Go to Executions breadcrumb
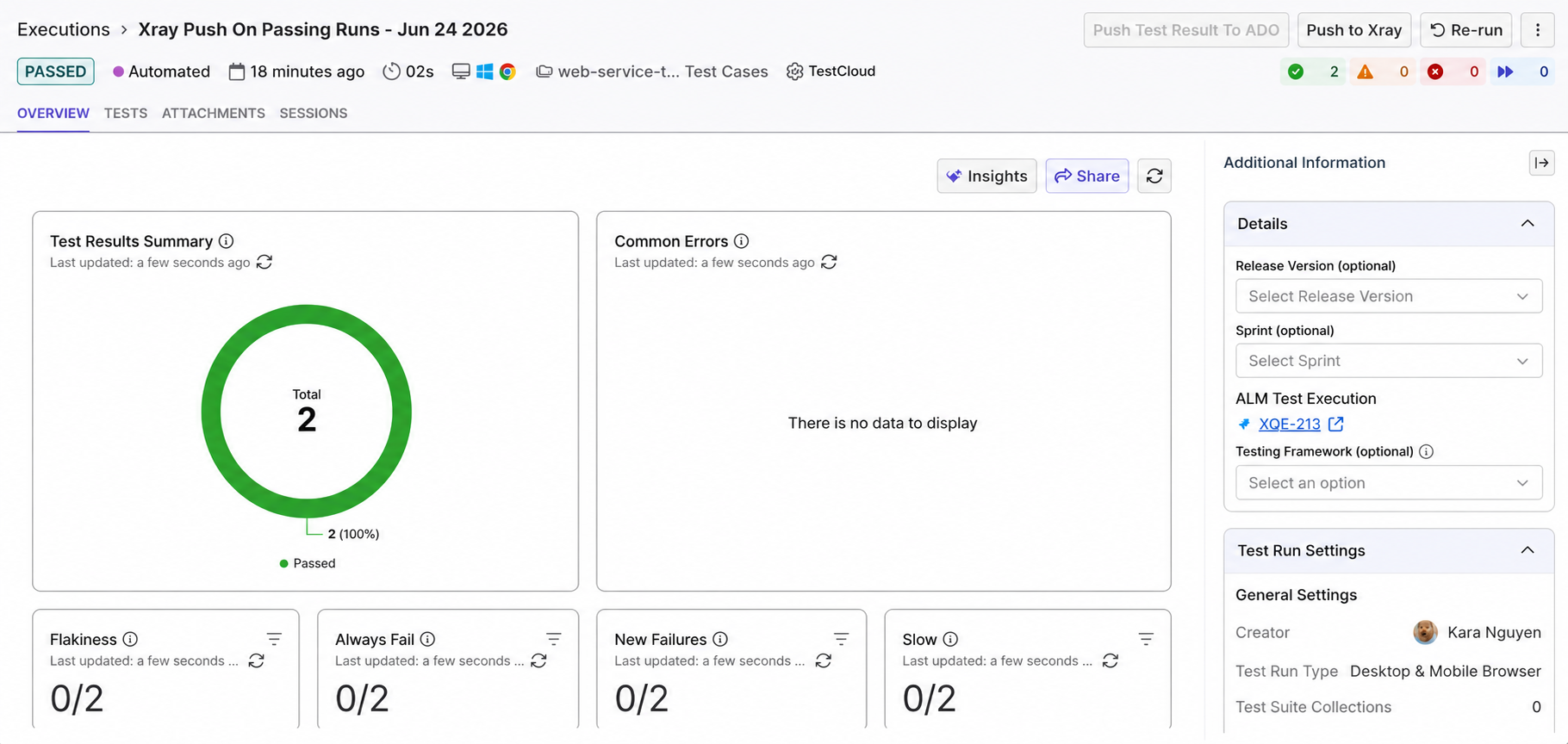Screen dimensions: 1568x744 coord(64,29)
